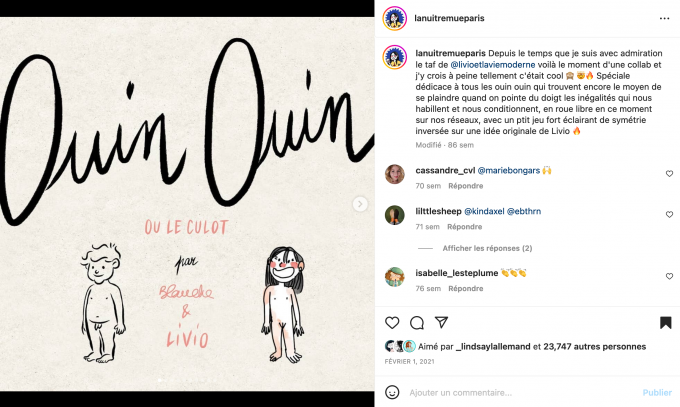Screen dimensions: 680x407
Task: Click the Publier button
Action: coord(657,392)
